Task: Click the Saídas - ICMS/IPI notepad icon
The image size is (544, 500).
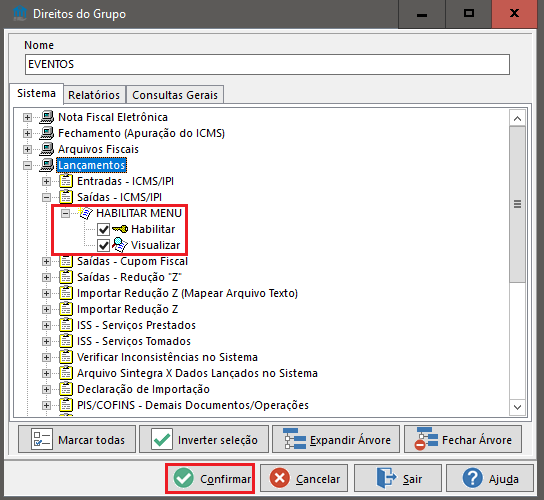Action: click(66, 197)
